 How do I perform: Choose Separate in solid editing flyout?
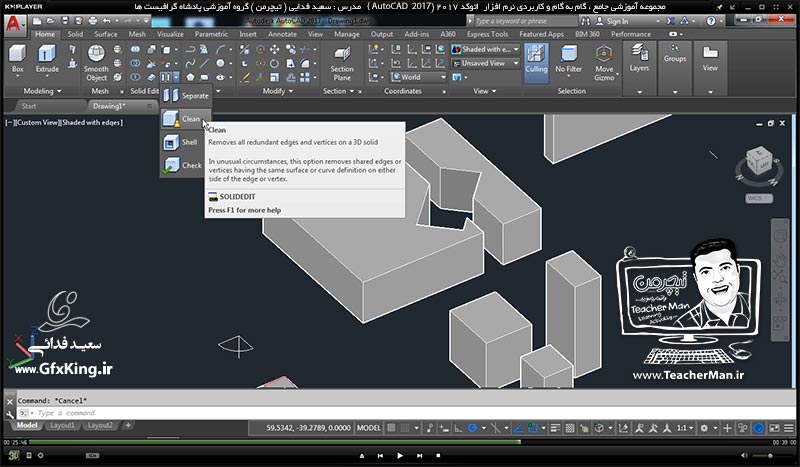point(186,95)
